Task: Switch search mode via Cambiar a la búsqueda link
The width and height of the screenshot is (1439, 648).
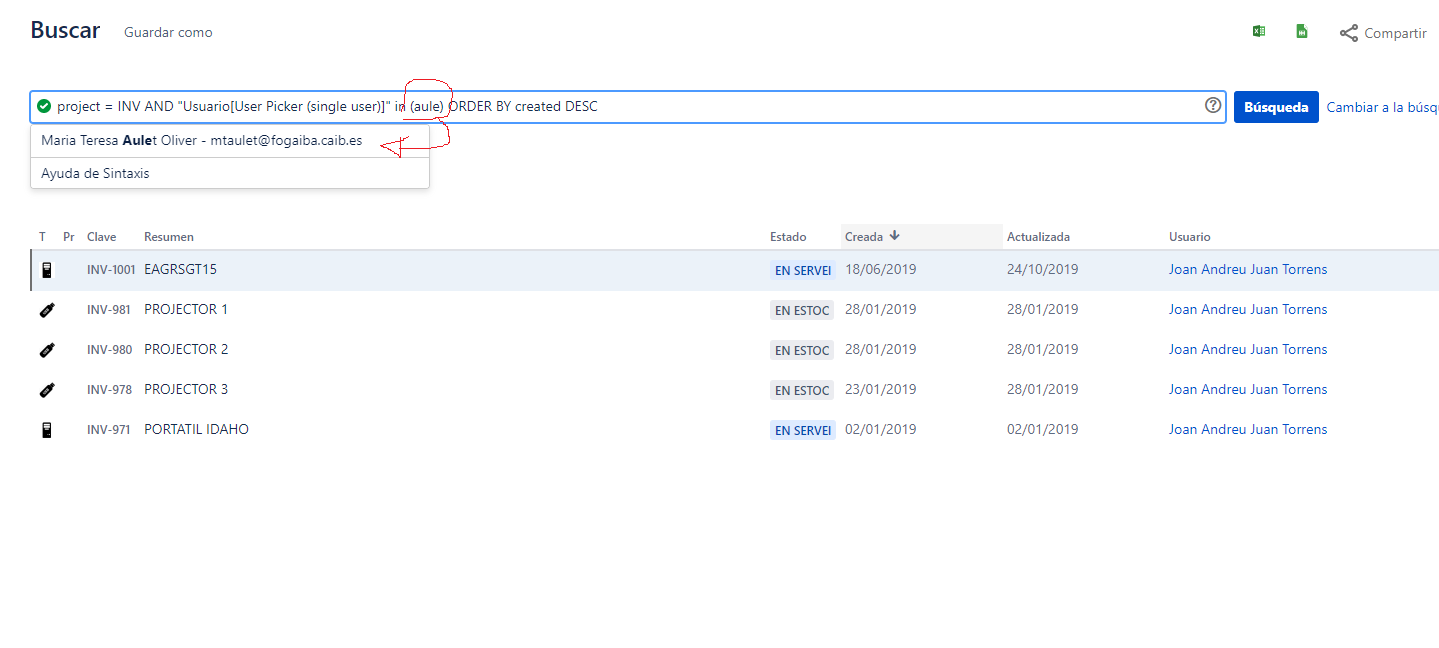Action: tap(1382, 107)
